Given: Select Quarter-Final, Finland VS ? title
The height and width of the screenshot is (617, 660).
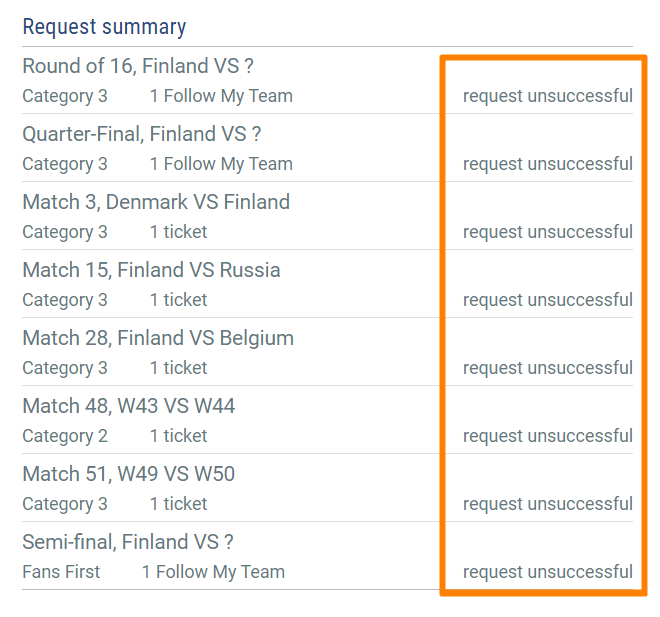Looking at the screenshot, I should click(141, 134).
